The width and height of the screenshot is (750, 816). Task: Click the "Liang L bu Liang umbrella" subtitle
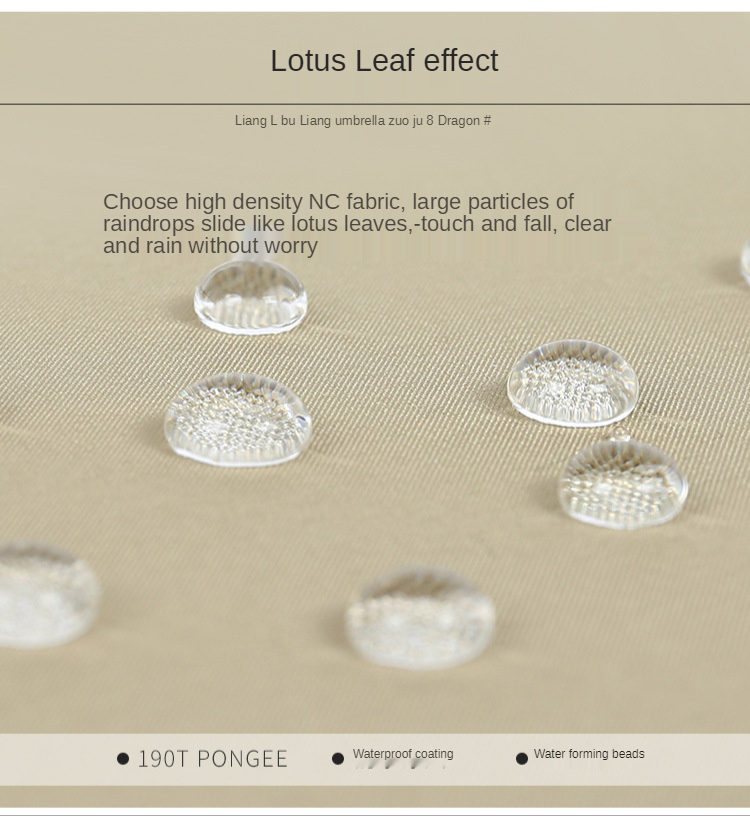(363, 121)
